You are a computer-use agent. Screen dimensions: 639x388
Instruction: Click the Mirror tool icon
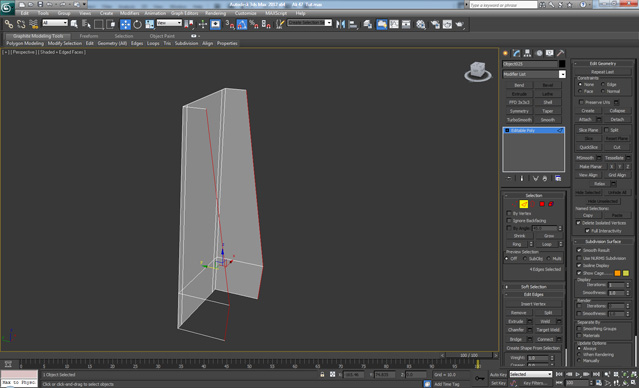click(x=341, y=24)
